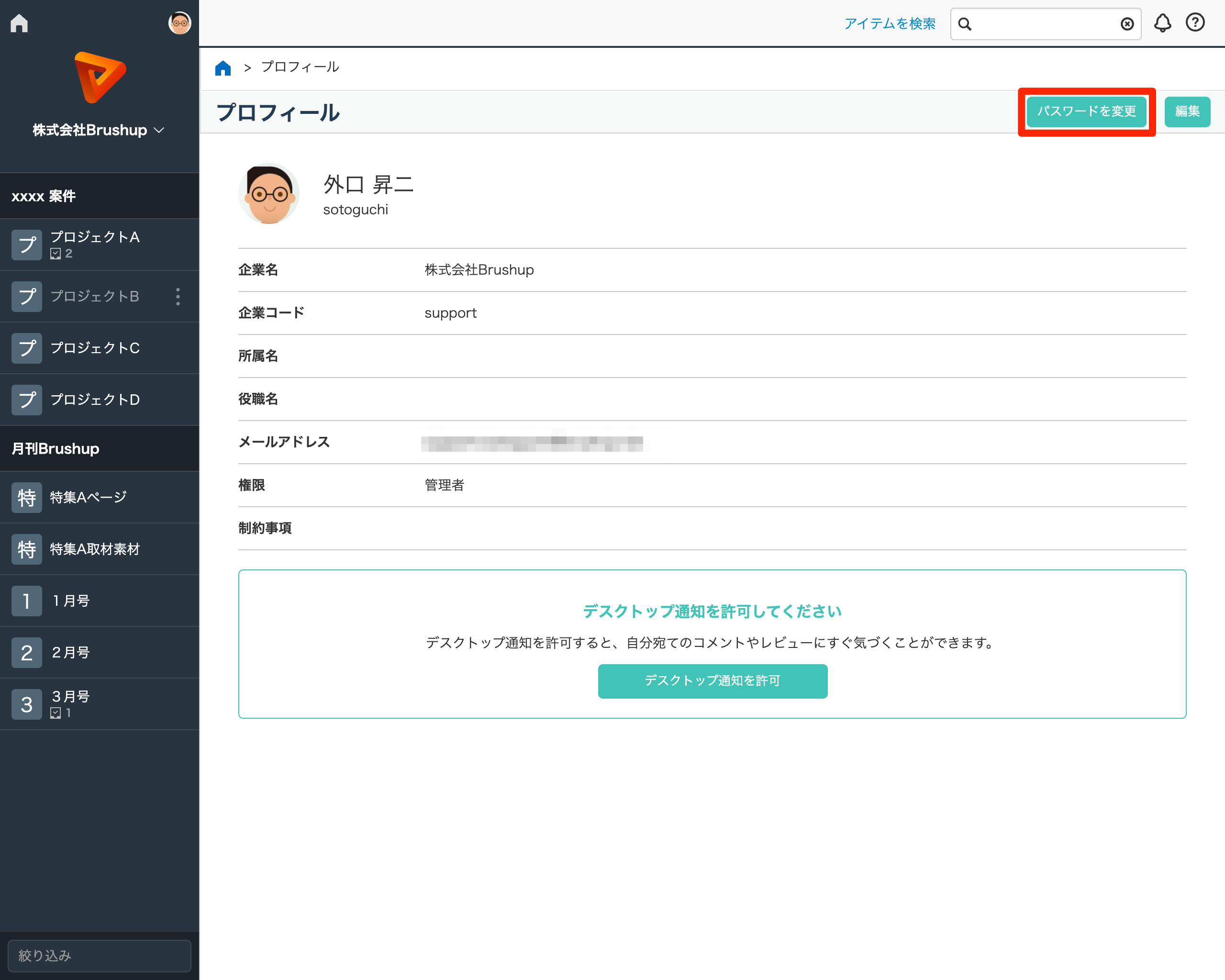Click the profile avatar picture
The height and width of the screenshot is (980, 1225).
(x=269, y=194)
